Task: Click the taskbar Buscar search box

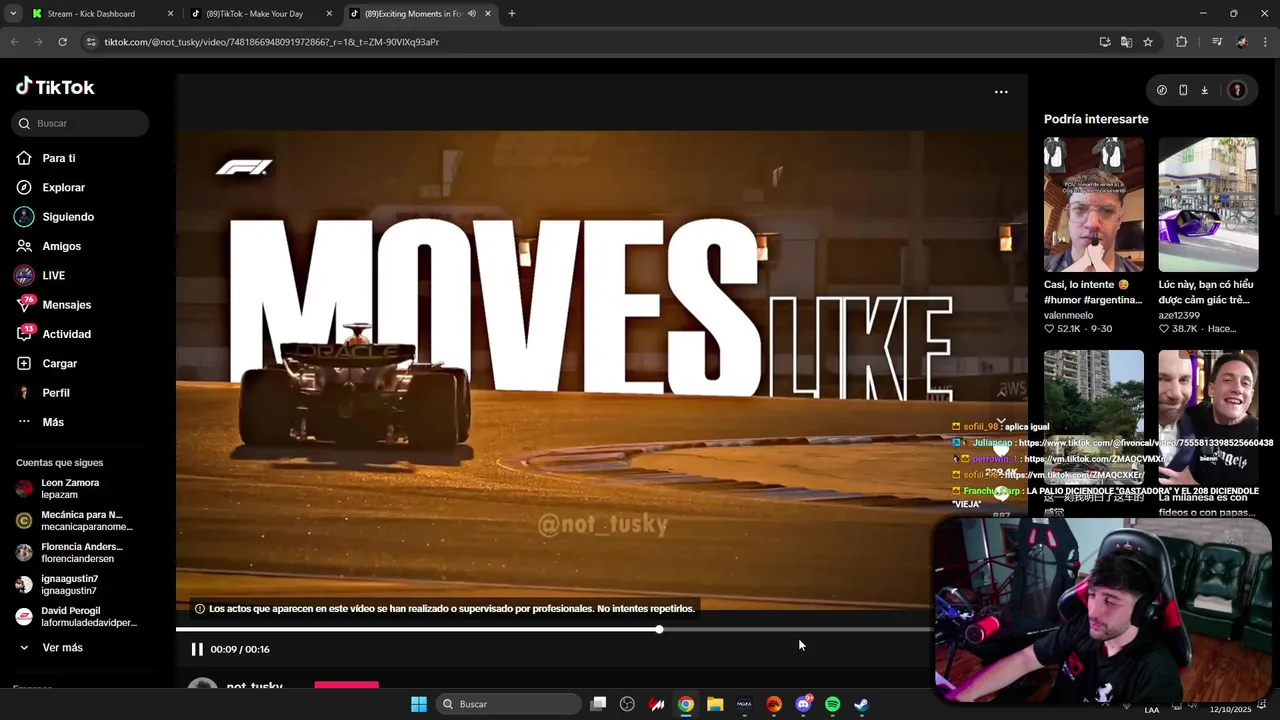Action: point(510,704)
